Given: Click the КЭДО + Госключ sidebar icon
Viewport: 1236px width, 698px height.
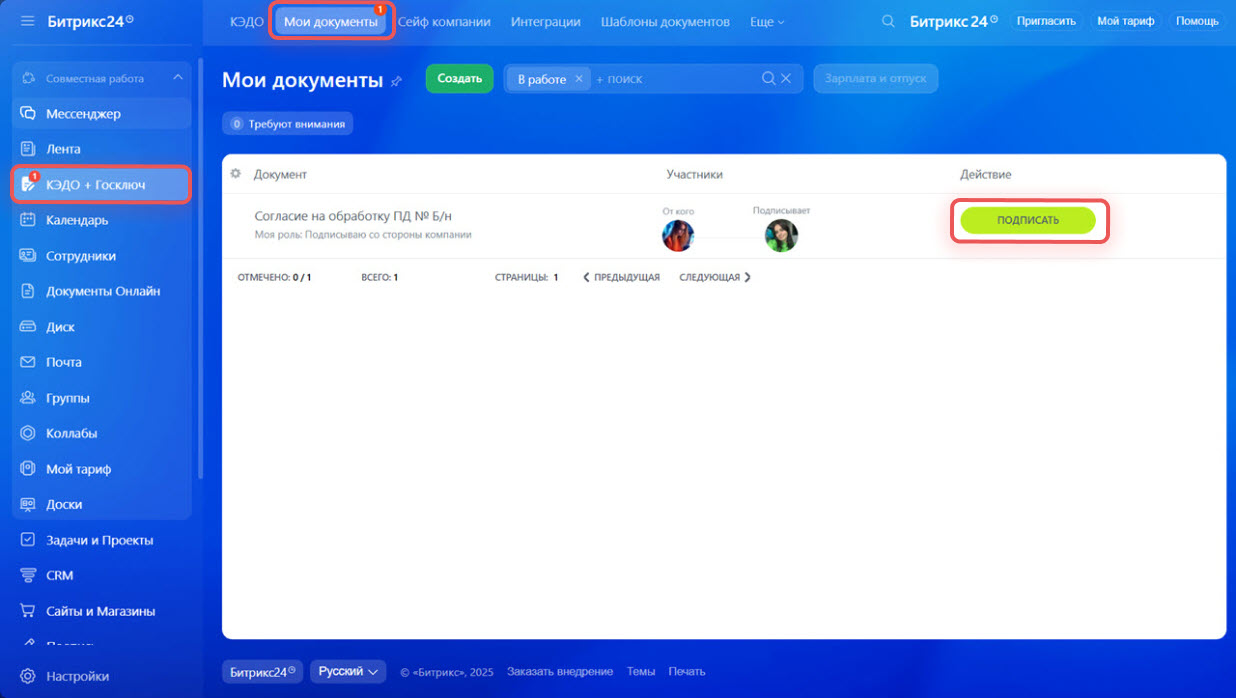Looking at the screenshot, I should click(x=28, y=185).
